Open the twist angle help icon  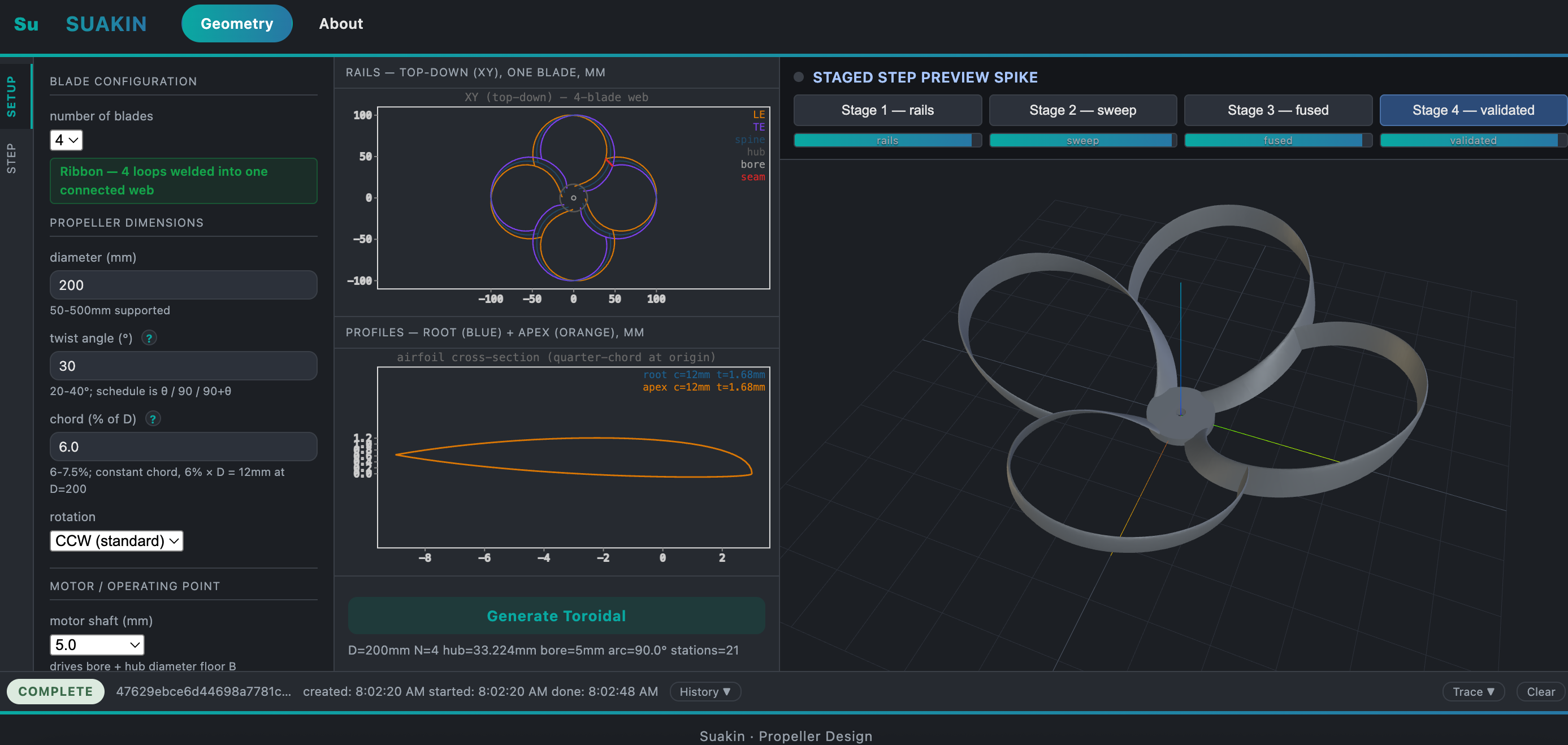pyautogui.click(x=149, y=338)
